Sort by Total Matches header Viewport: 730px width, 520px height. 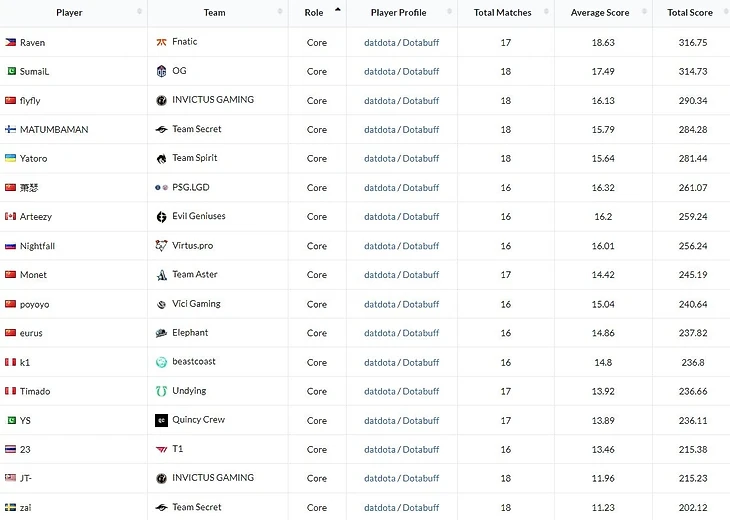point(501,13)
